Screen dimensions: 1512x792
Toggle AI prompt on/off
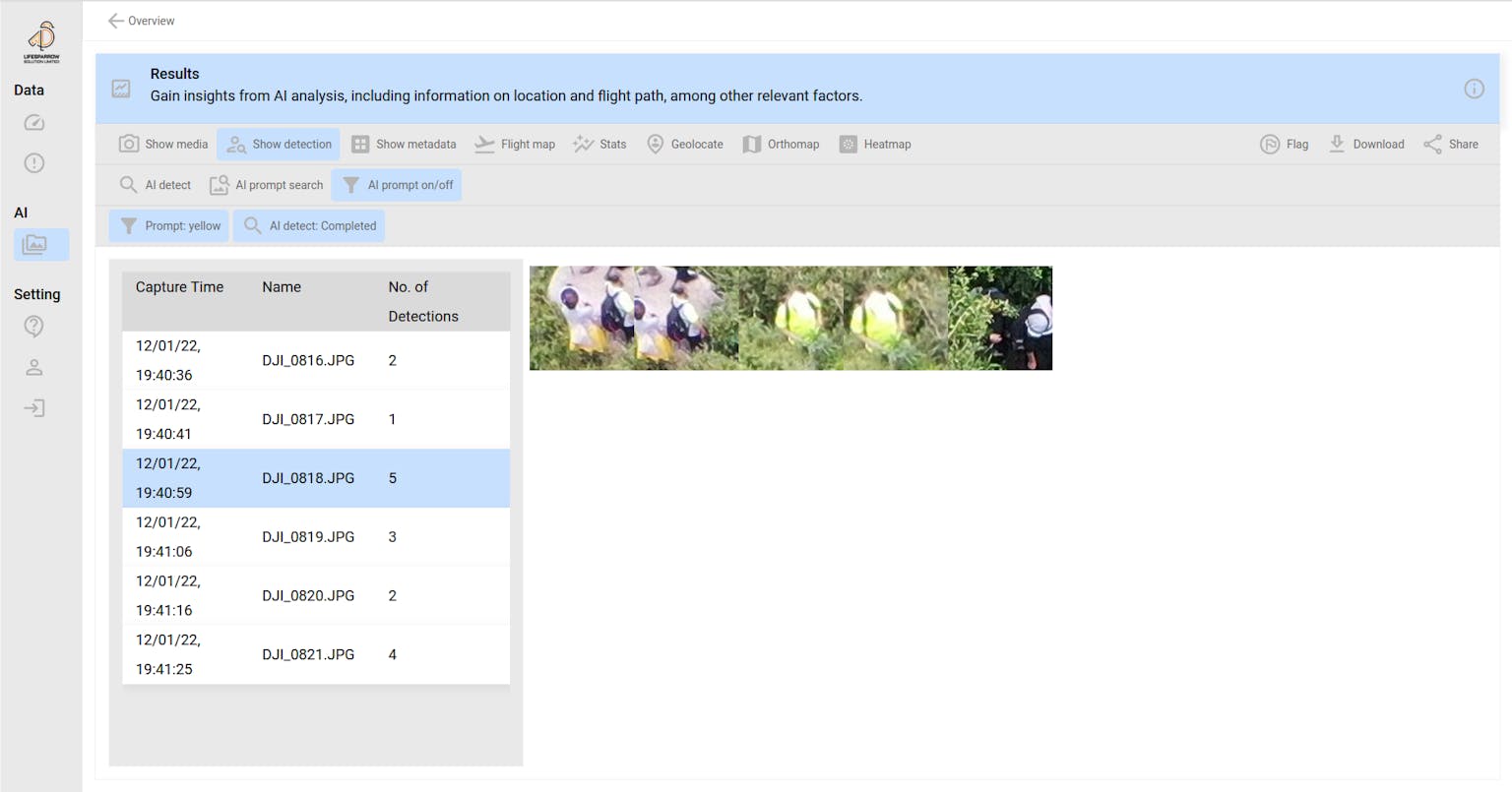(x=397, y=184)
